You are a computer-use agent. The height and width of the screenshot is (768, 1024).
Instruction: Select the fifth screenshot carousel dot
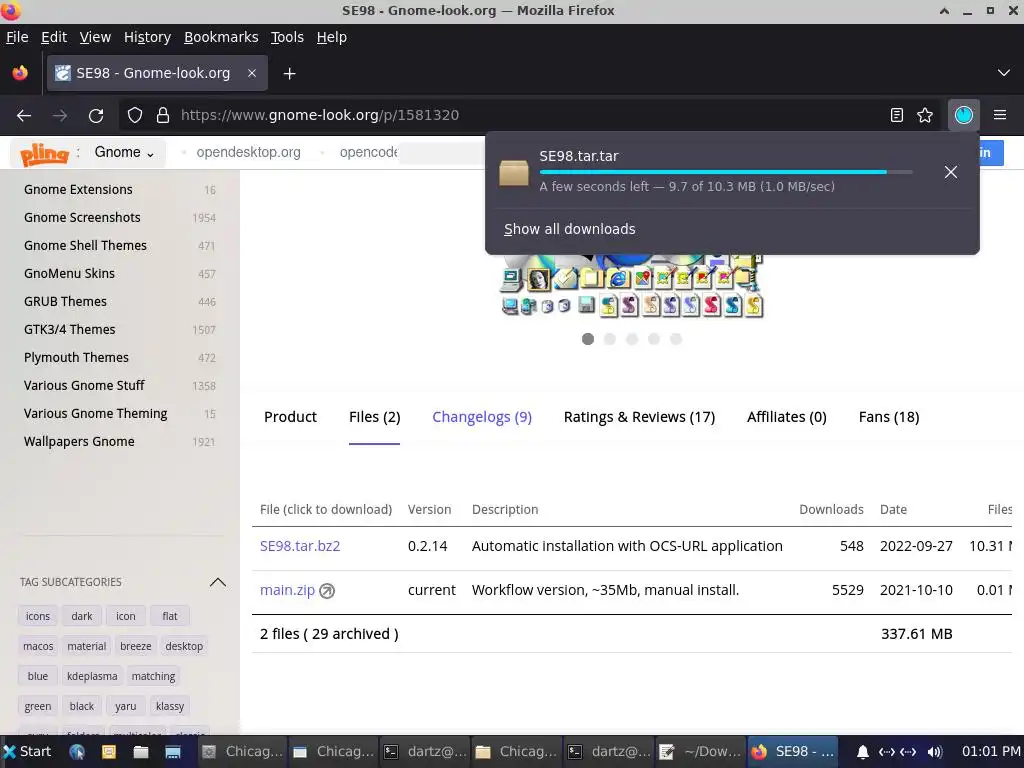[x=676, y=339]
